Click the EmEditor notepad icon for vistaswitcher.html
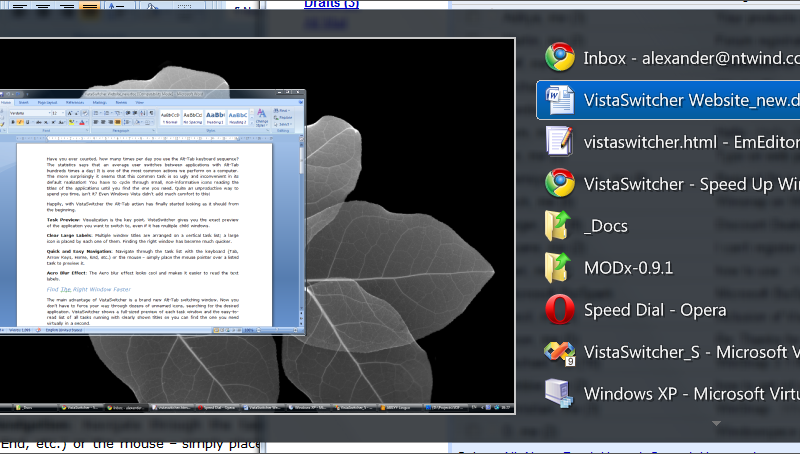Image resolution: width=800 pixels, height=454 pixels. (560, 141)
